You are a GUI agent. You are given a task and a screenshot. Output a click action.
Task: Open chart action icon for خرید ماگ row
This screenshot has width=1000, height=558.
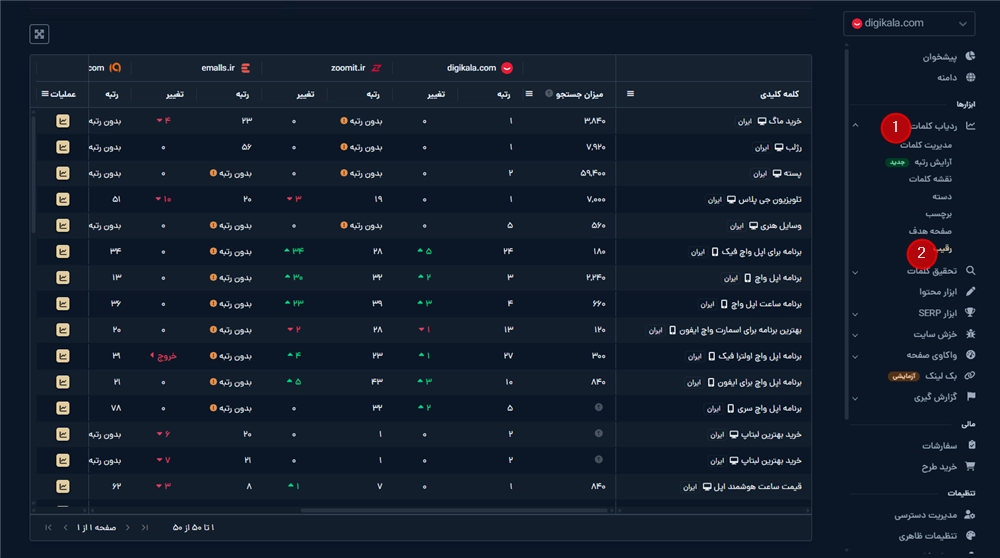(62, 121)
